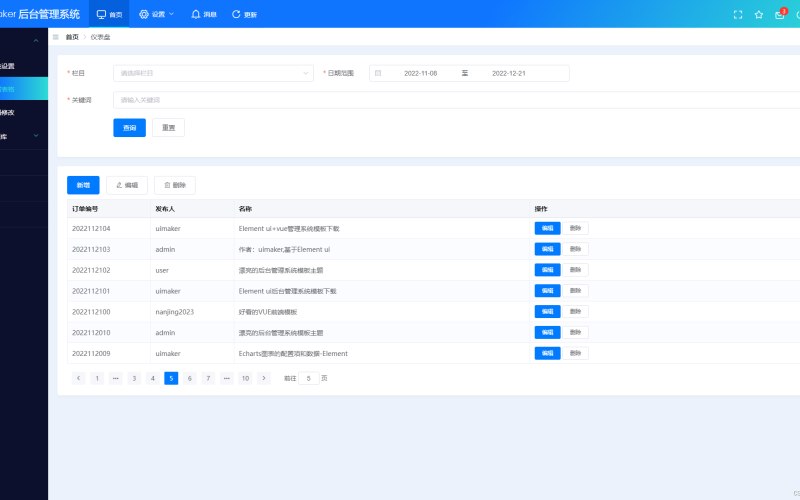Edit the row for order 2022112102
The image size is (800, 500).
point(547,270)
